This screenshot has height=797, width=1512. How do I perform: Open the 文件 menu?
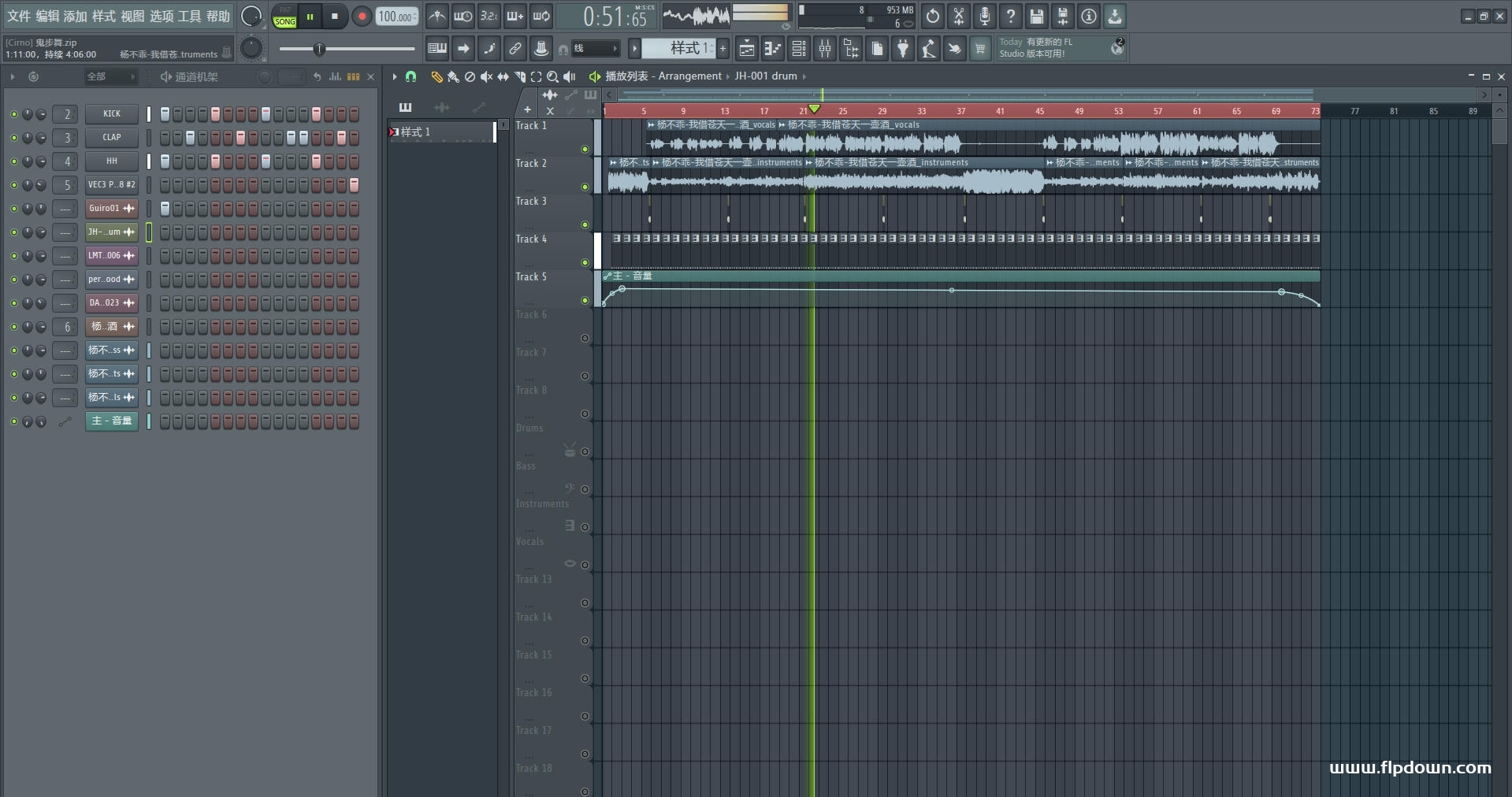pos(18,17)
